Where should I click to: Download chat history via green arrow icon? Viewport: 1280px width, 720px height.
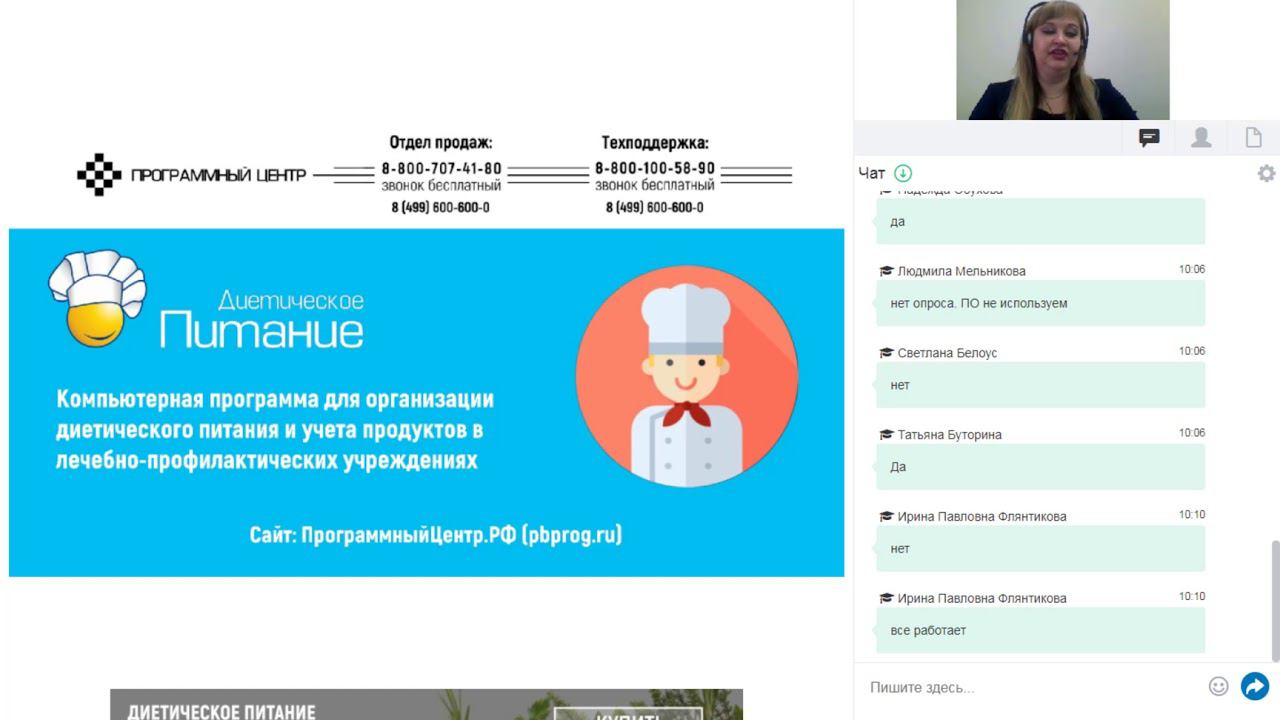click(903, 173)
